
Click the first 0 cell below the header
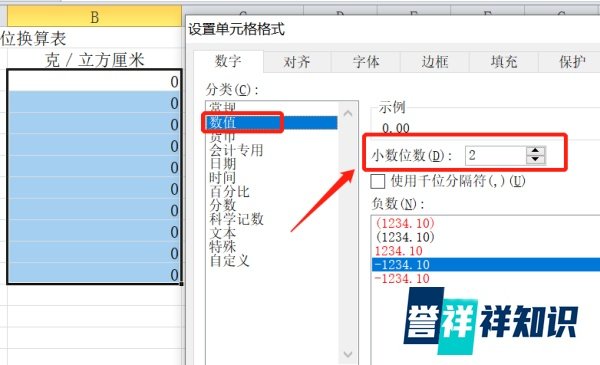pyautogui.click(x=94, y=81)
